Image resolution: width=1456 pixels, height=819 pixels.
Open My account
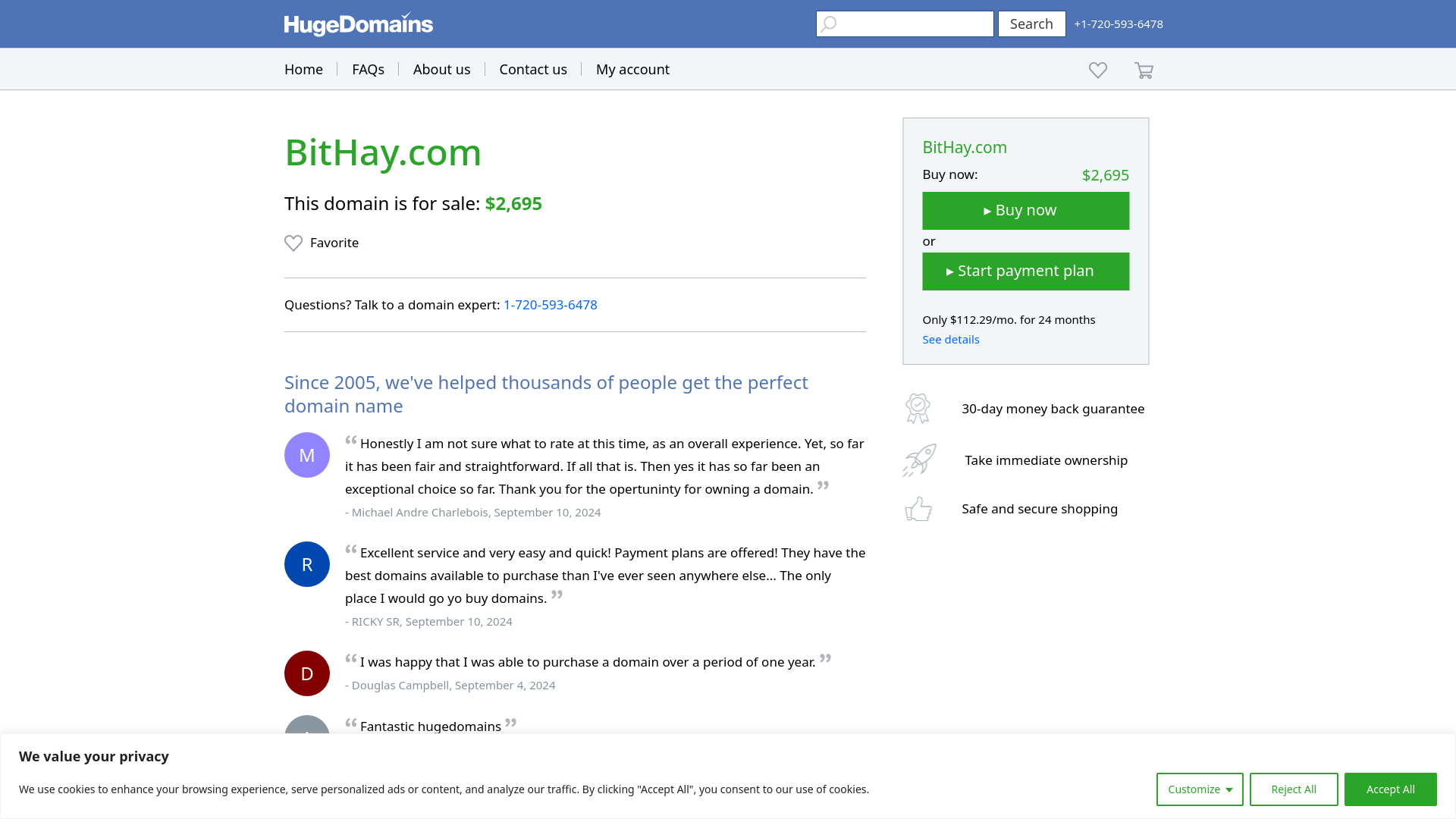[x=632, y=69]
